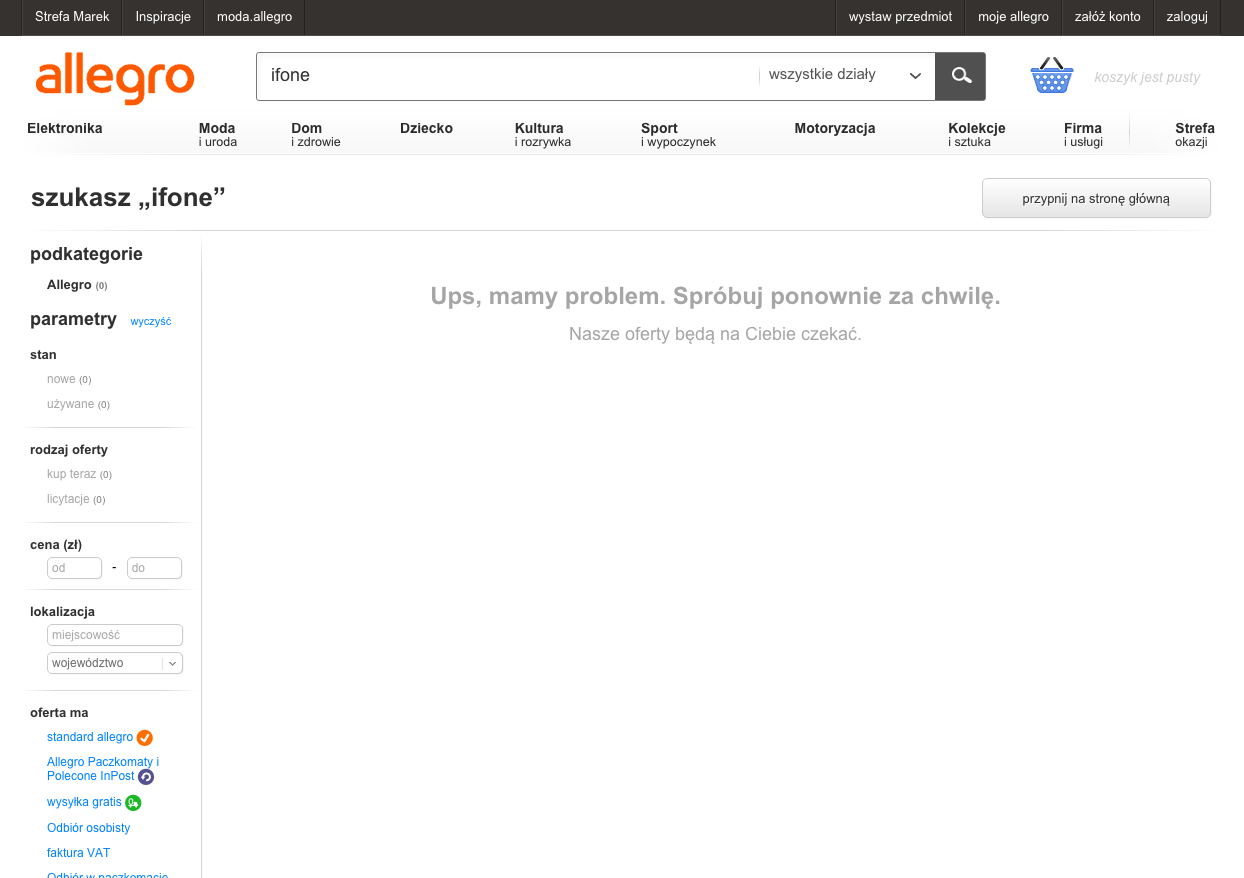This screenshot has width=1244, height=878.
Task: Click wystaw przedmiot
Action: click(x=900, y=17)
